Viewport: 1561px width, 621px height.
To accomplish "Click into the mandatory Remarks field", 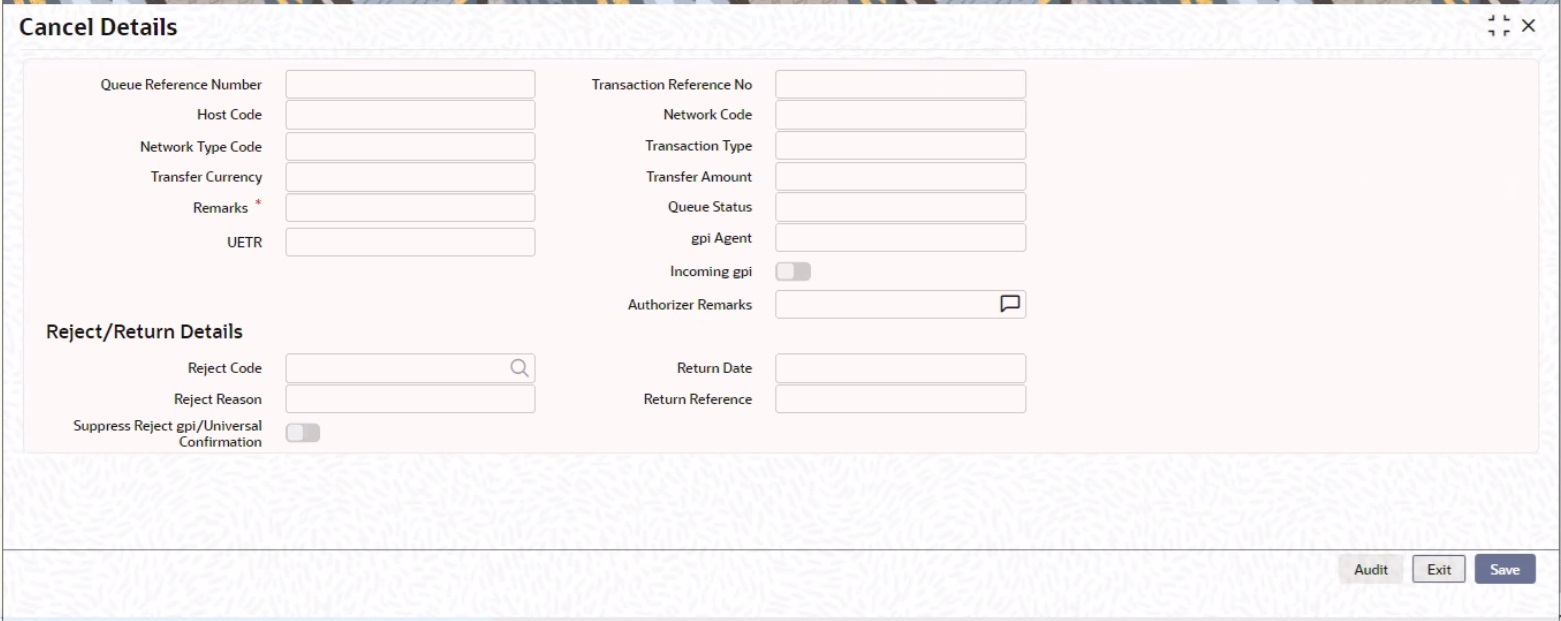I will click(410, 208).
